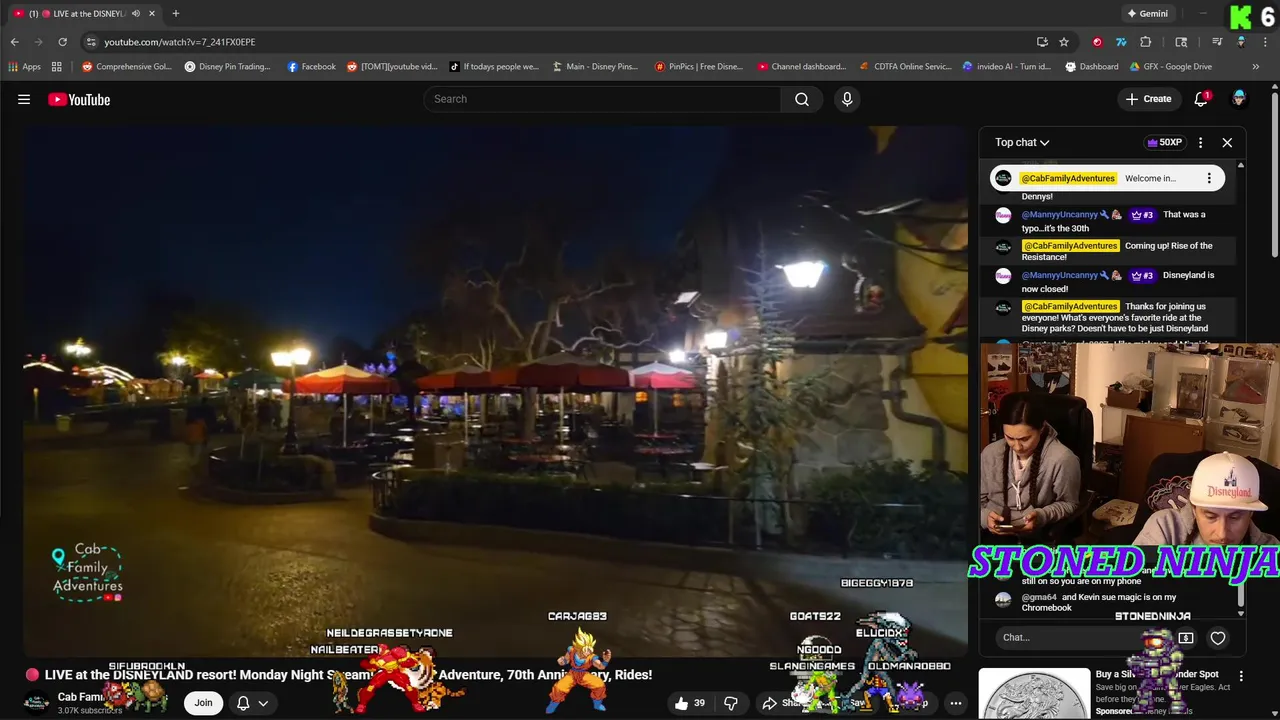Open PinPics Free Disney bookmark
The image size is (1280, 720).
pos(699,67)
